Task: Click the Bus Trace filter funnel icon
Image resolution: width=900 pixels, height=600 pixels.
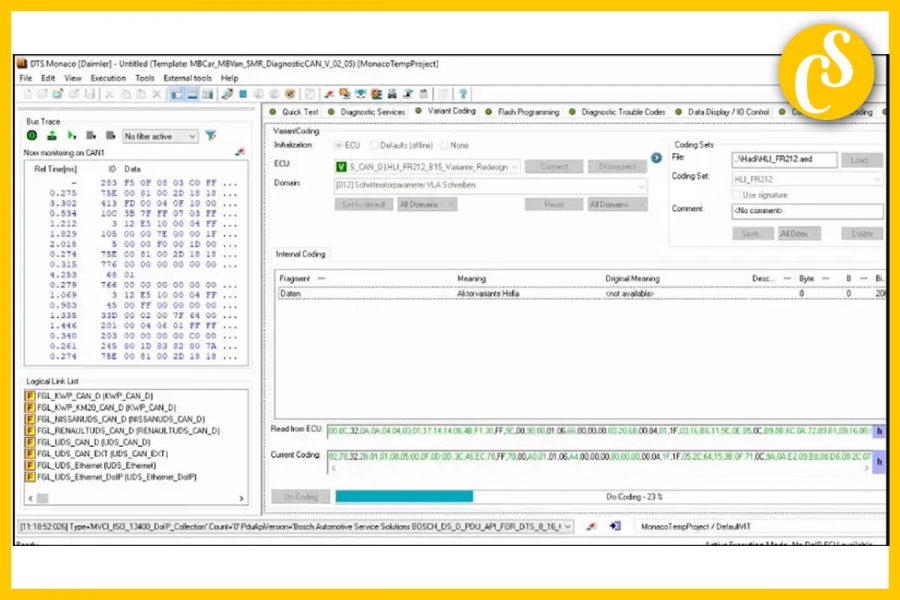Action: click(x=211, y=135)
